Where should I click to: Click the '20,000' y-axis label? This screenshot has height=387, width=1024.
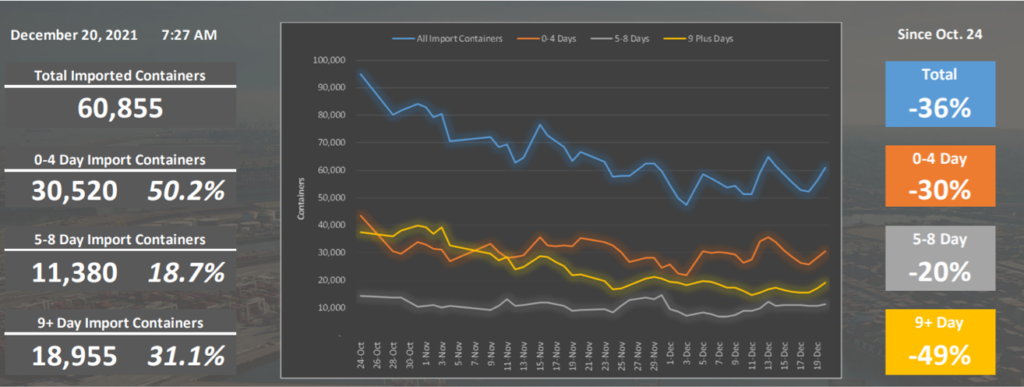point(332,280)
